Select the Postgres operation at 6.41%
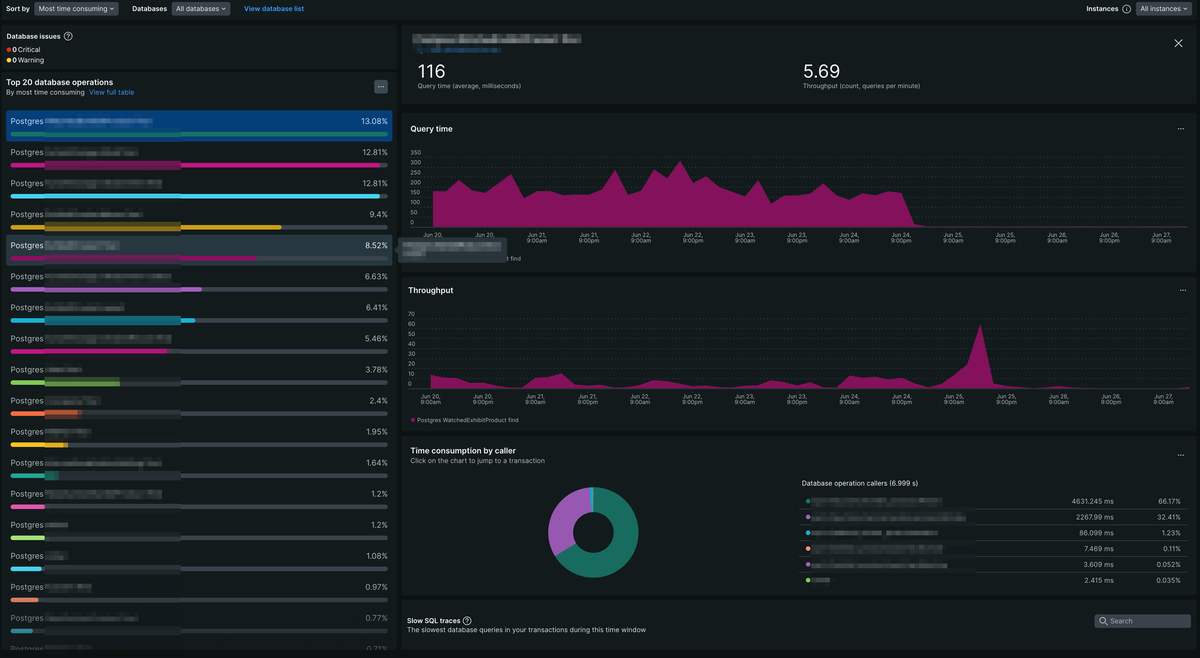 [x=199, y=312]
